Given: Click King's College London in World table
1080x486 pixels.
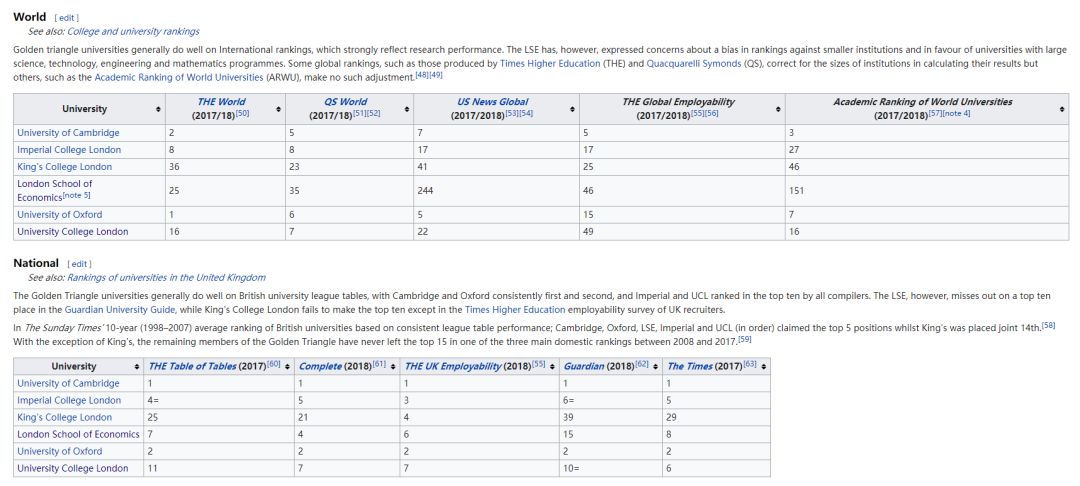Looking at the screenshot, I should point(64,167).
